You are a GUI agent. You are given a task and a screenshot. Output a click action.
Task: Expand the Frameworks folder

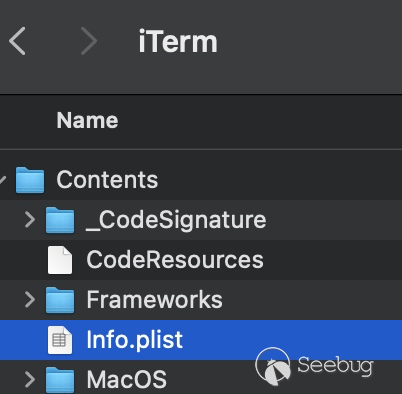pyautogui.click(x=30, y=300)
